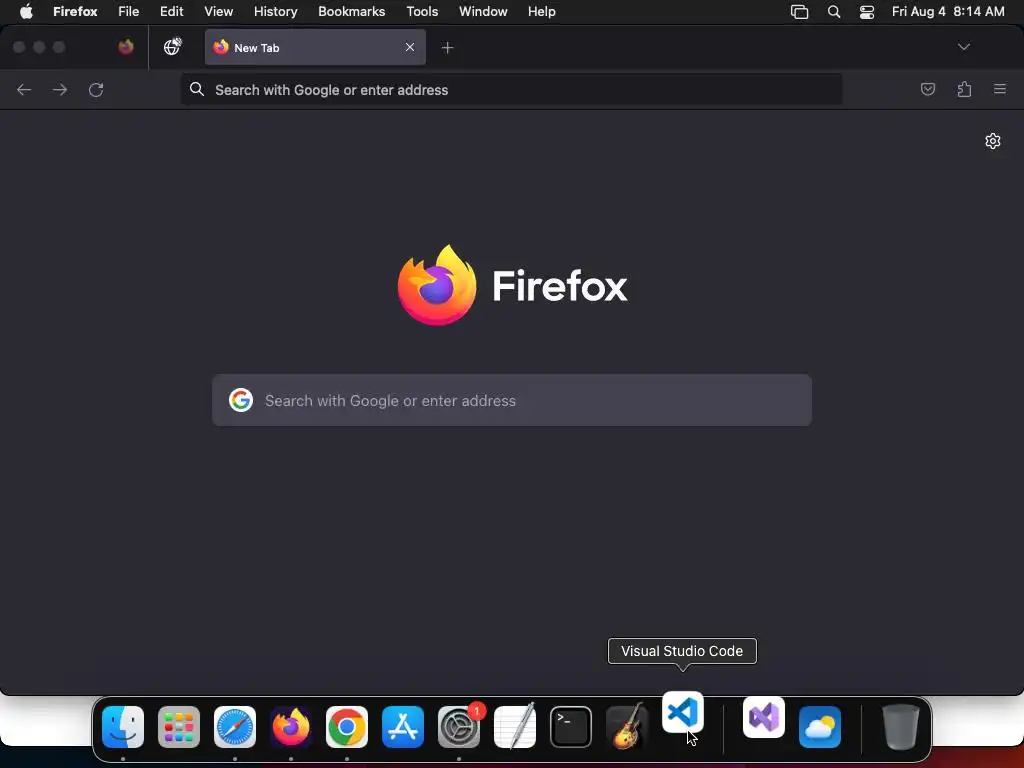
Task: Open the Help menu
Action: pos(541,11)
